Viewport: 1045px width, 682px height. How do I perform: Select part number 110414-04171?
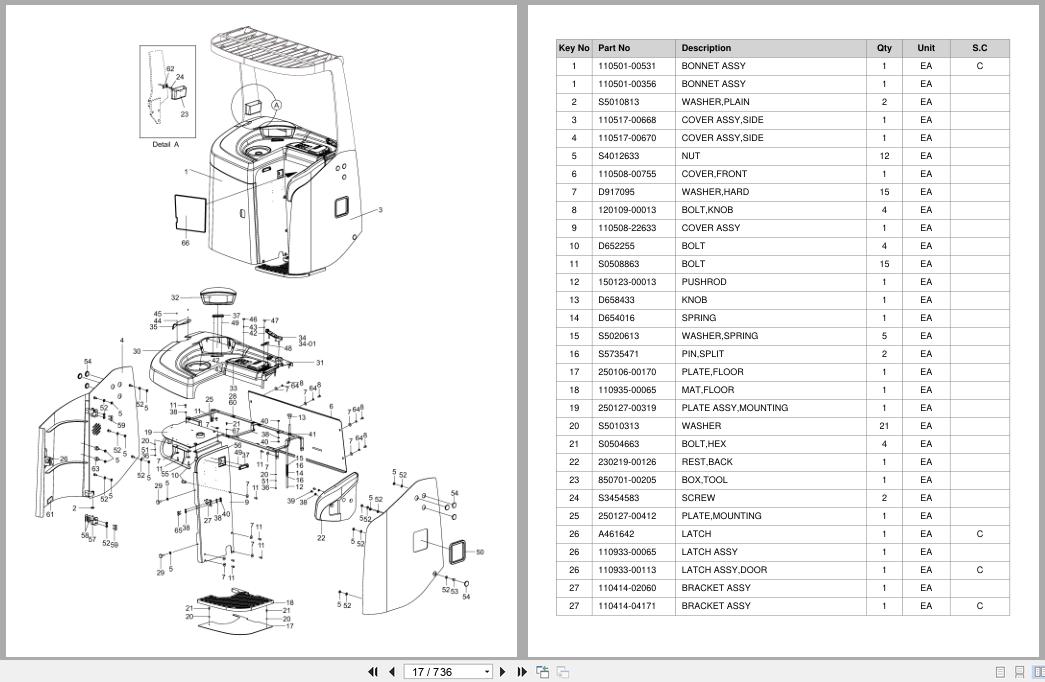pos(626,606)
